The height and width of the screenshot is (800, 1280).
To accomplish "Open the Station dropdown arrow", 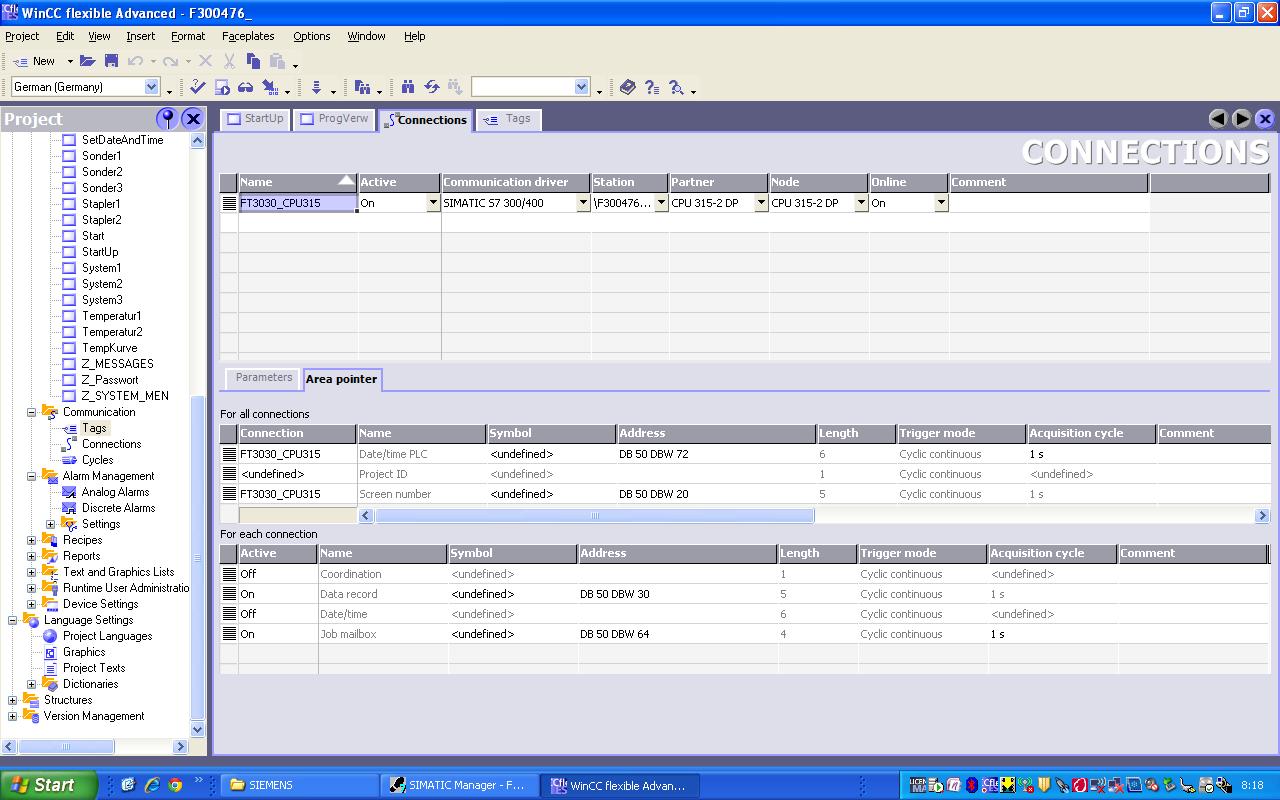I will (x=661, y=203).
